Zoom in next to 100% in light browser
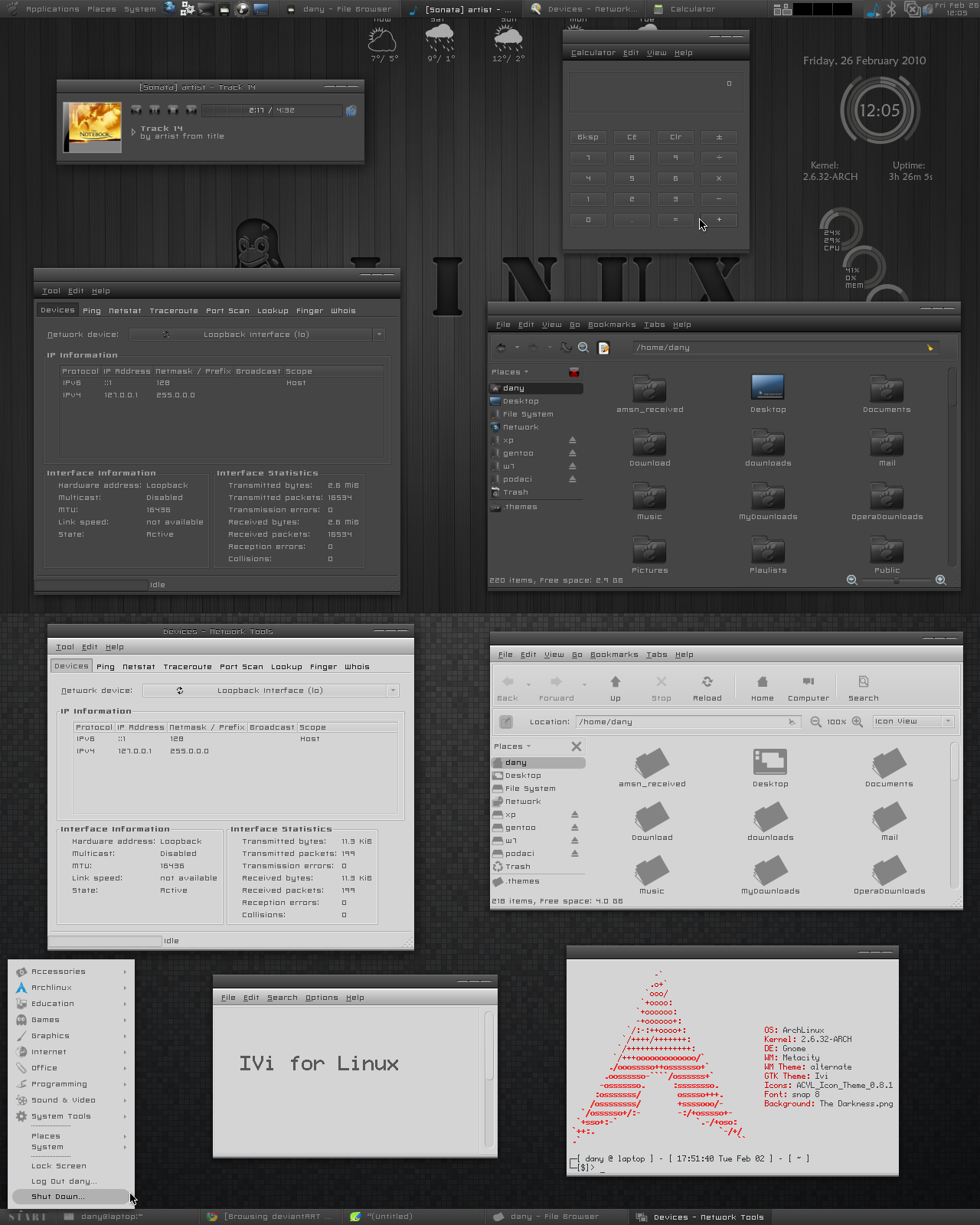Viewport: 980px width, 1225px height. 857,722
